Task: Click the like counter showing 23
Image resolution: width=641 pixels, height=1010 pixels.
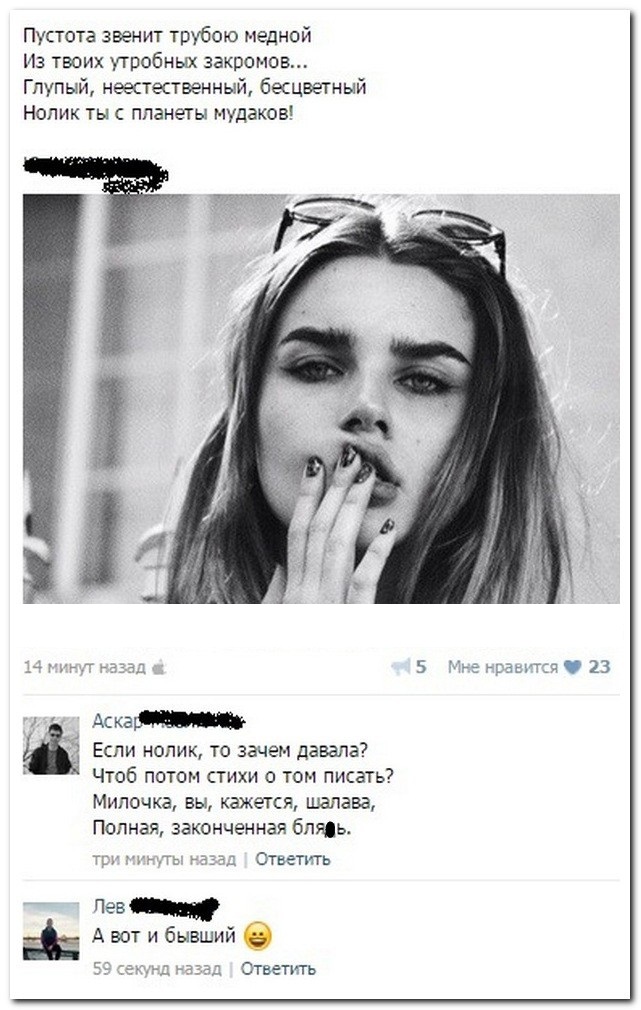Action: [599, 667]
